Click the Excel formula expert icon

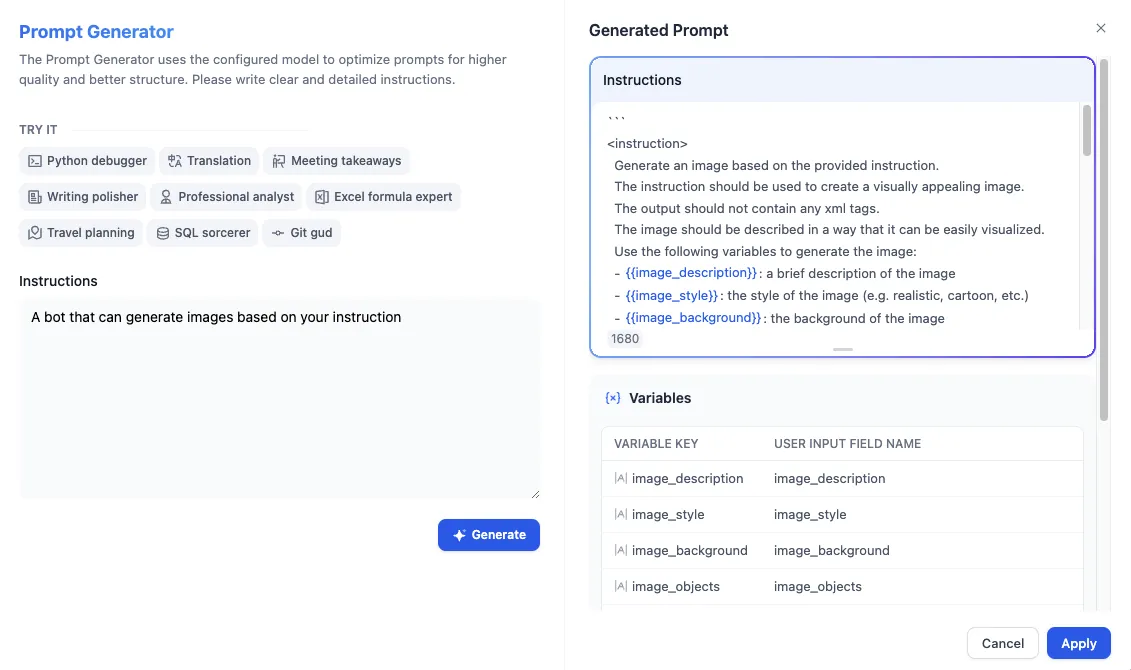[322, 197]
